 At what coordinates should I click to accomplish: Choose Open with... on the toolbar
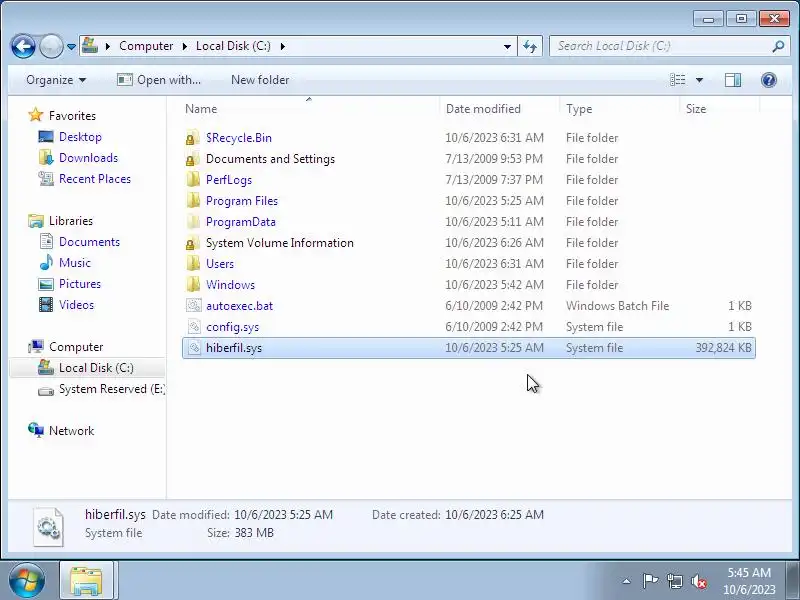point(159,80)
